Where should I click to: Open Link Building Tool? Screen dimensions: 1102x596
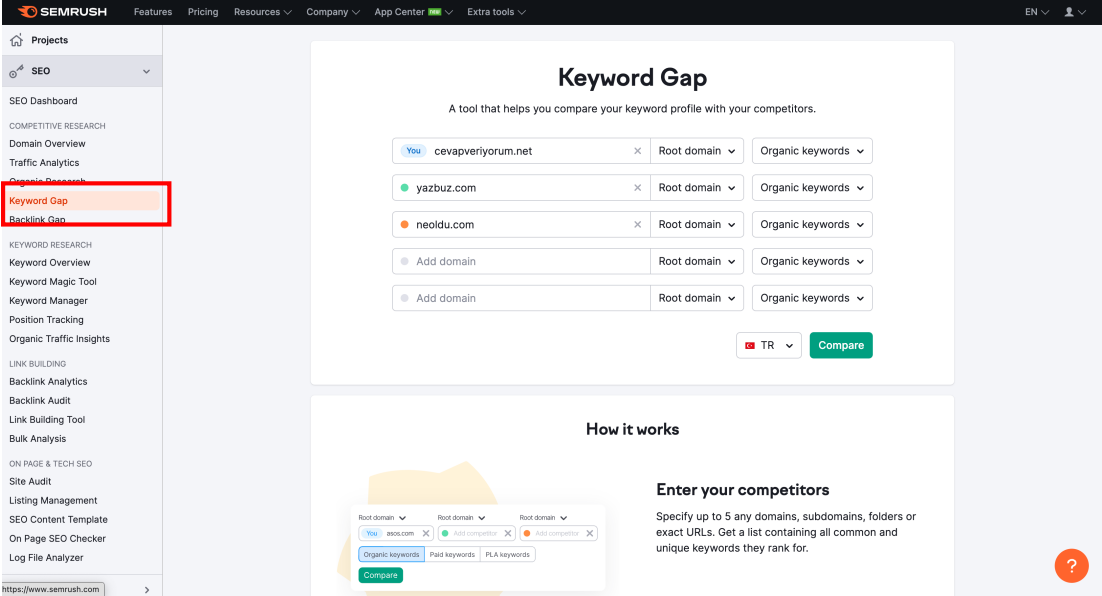(x=47, y=420)
